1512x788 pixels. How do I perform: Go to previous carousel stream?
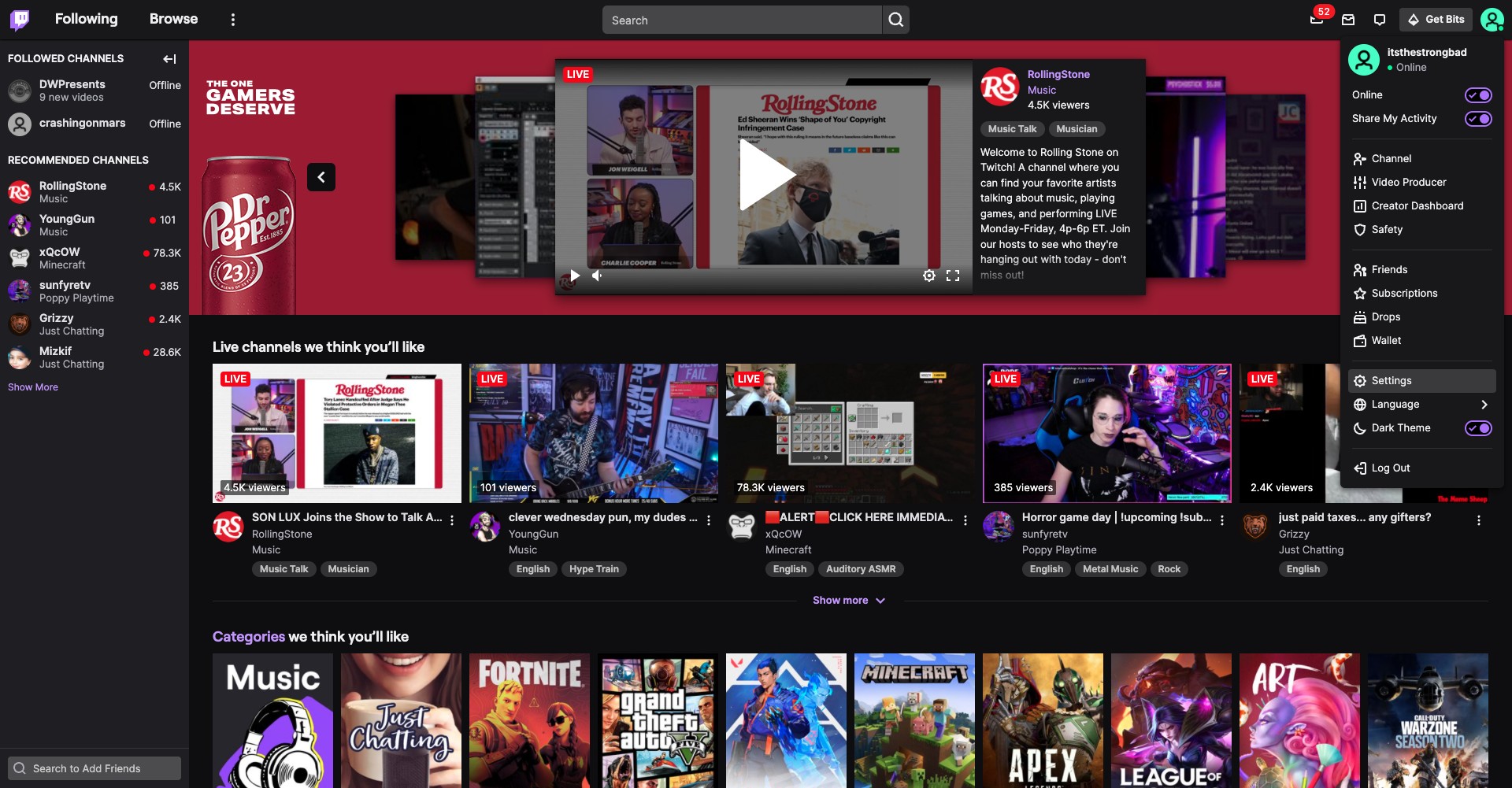321,177
